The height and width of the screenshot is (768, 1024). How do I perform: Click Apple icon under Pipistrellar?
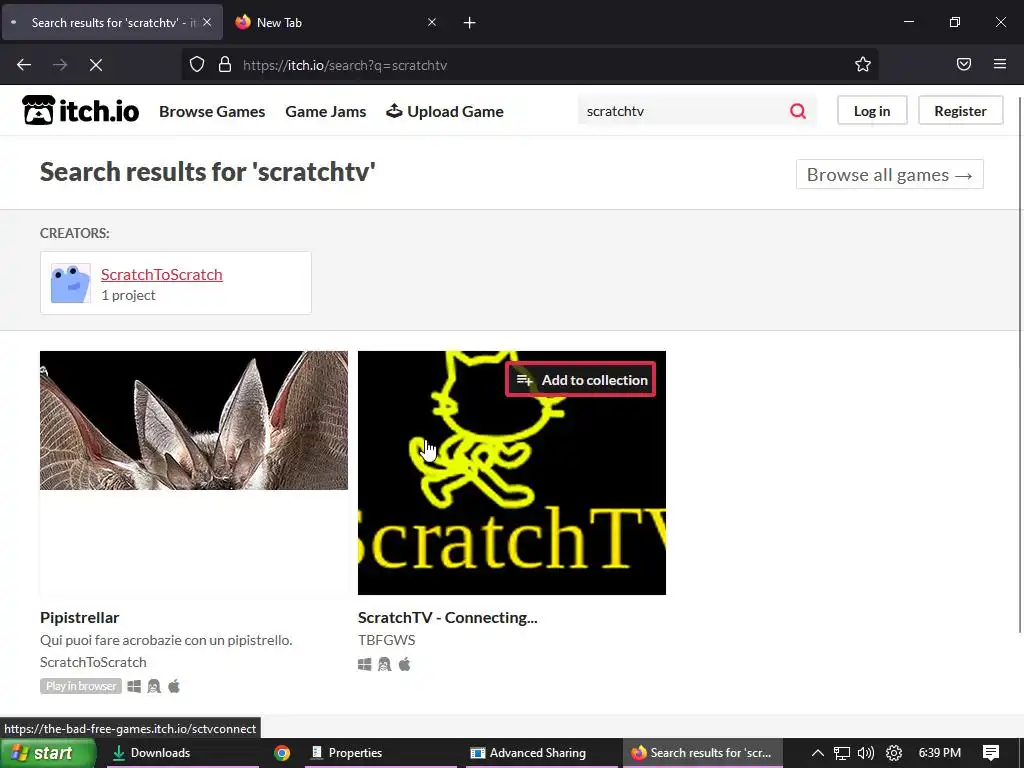pyautogui.click(x=174, y=686)
